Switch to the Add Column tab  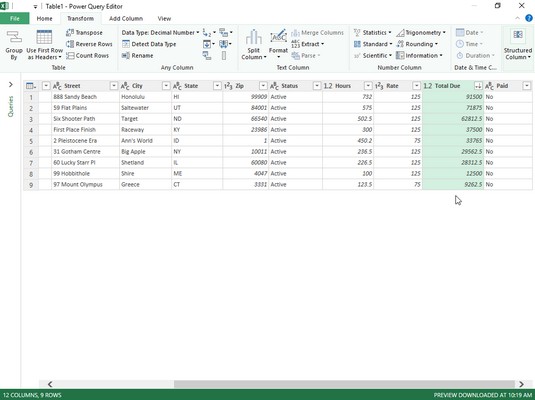coord(126,18)
